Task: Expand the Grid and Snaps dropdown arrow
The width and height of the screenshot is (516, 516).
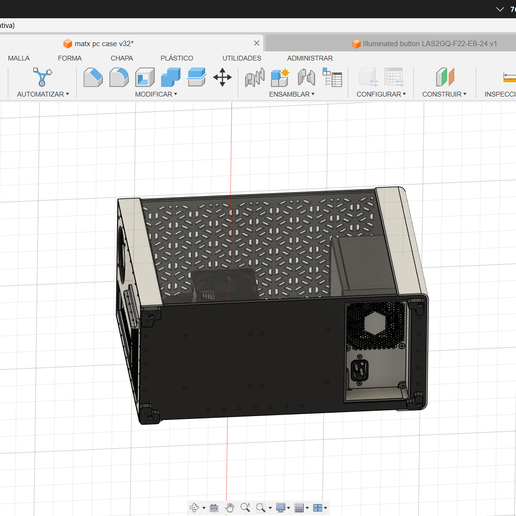Action: 307,508
